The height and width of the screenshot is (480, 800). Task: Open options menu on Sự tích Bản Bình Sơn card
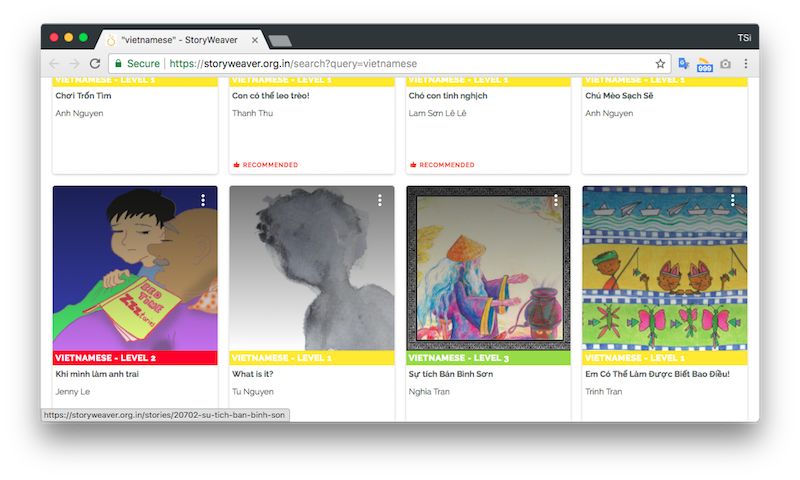tap(556, 200)
